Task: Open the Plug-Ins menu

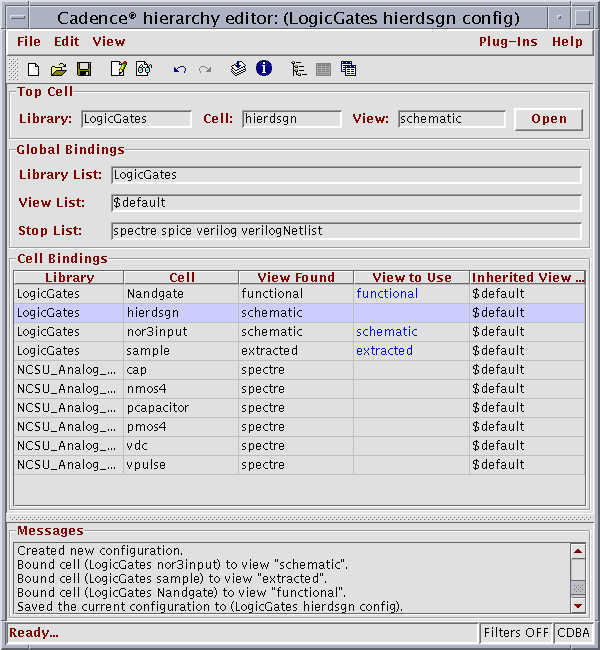Action: [508, 41]
